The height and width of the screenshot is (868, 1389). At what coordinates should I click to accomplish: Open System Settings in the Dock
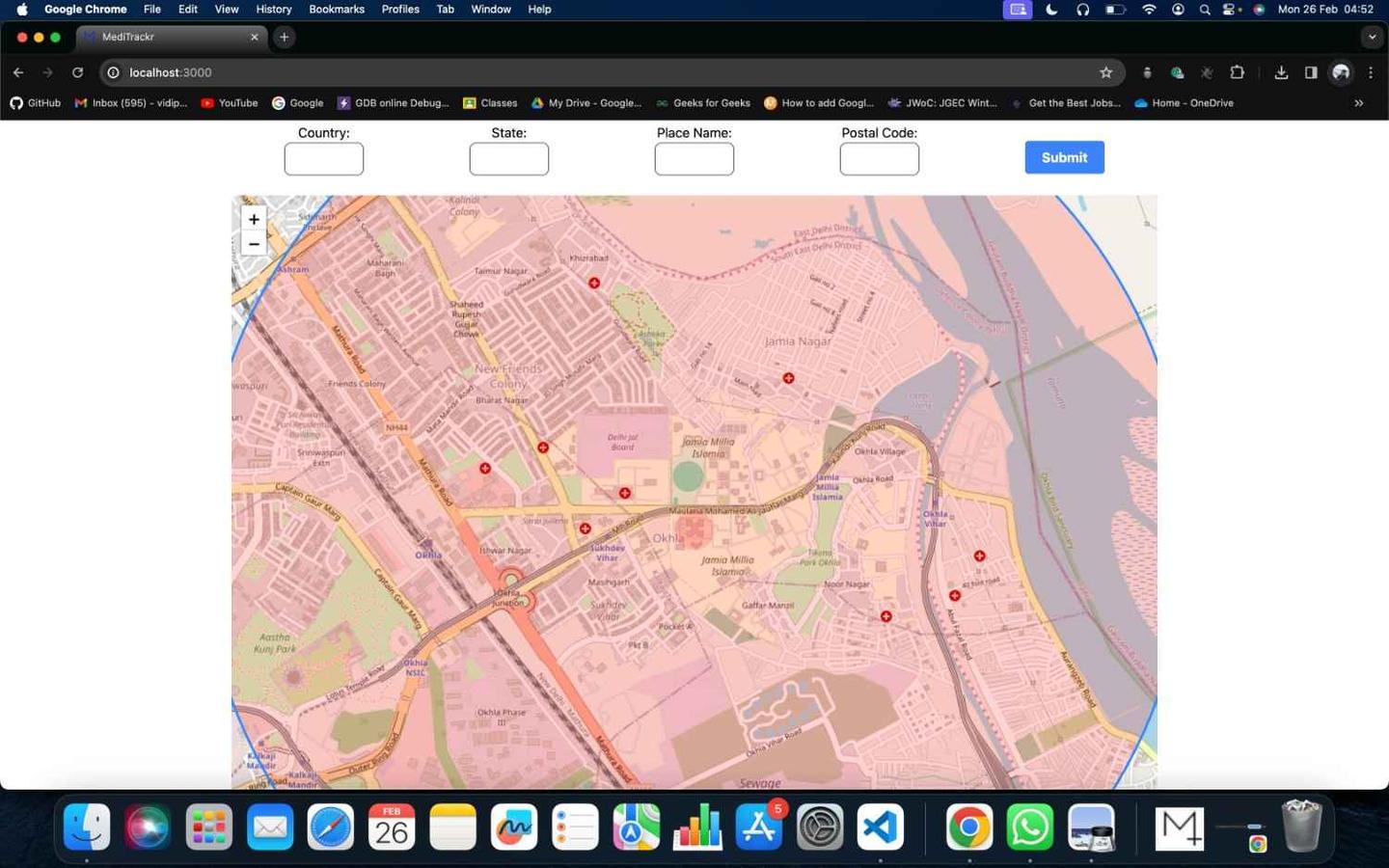coord(819,827)
